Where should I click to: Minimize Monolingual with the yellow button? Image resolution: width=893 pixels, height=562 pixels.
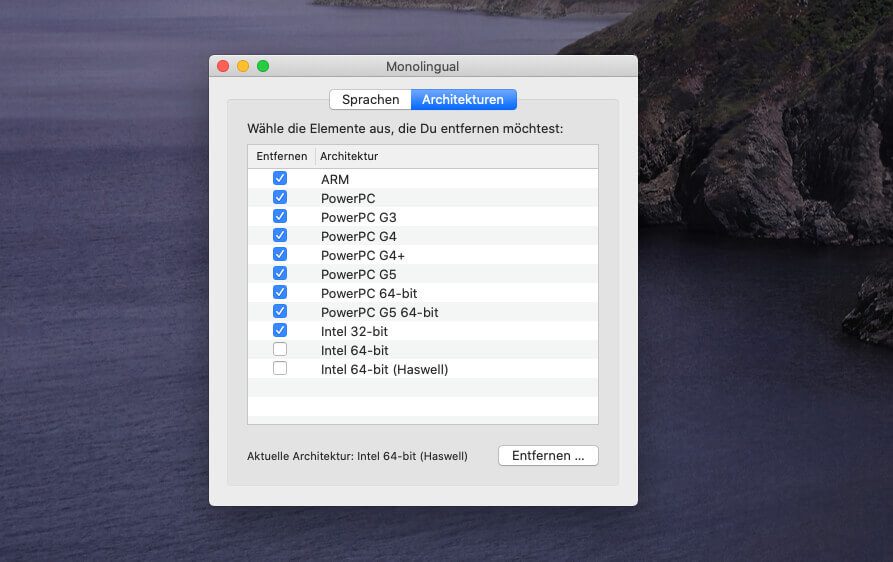pyautogui.click(x=243, y=66)
